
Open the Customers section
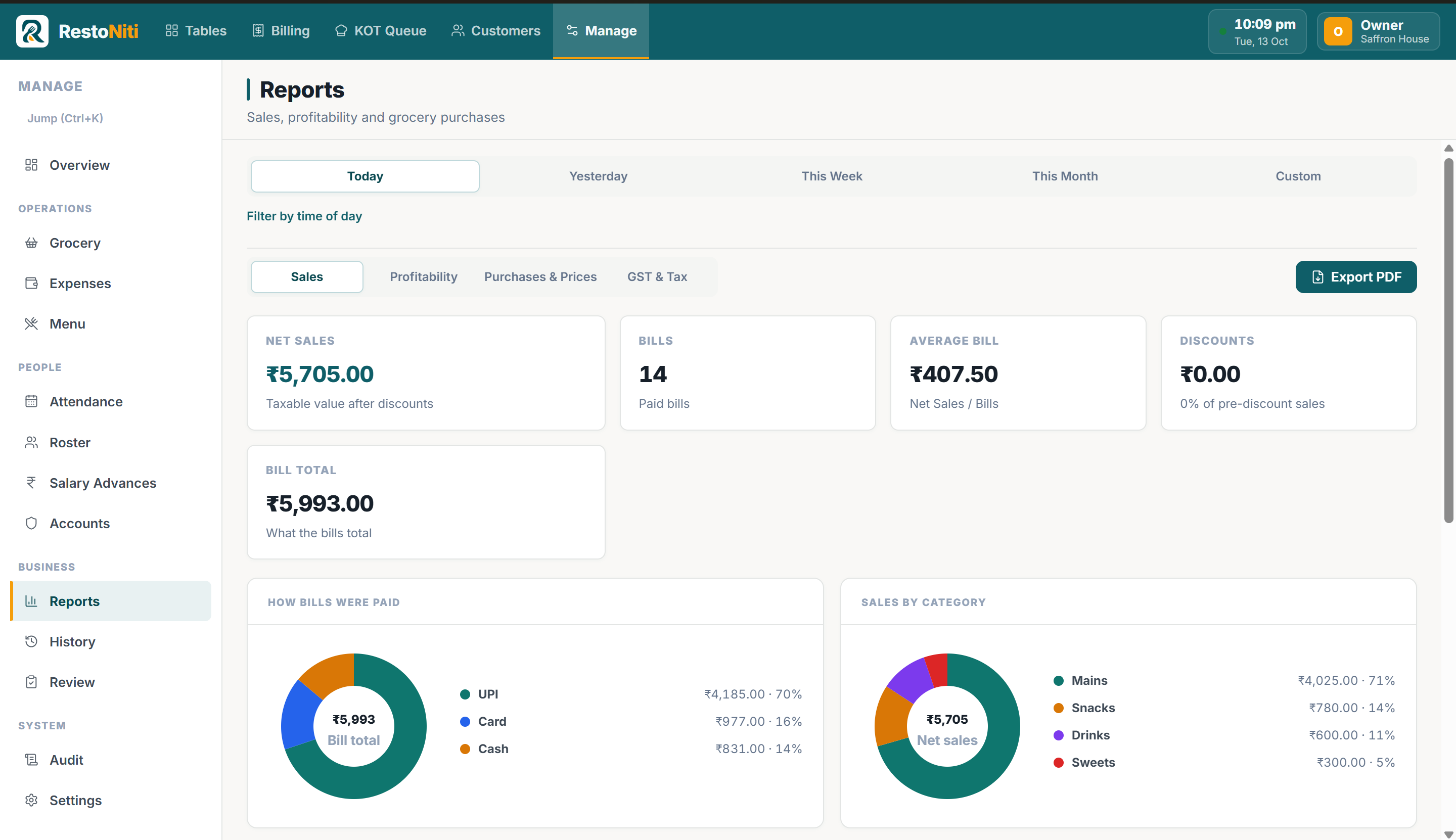[x=496, y=31]
